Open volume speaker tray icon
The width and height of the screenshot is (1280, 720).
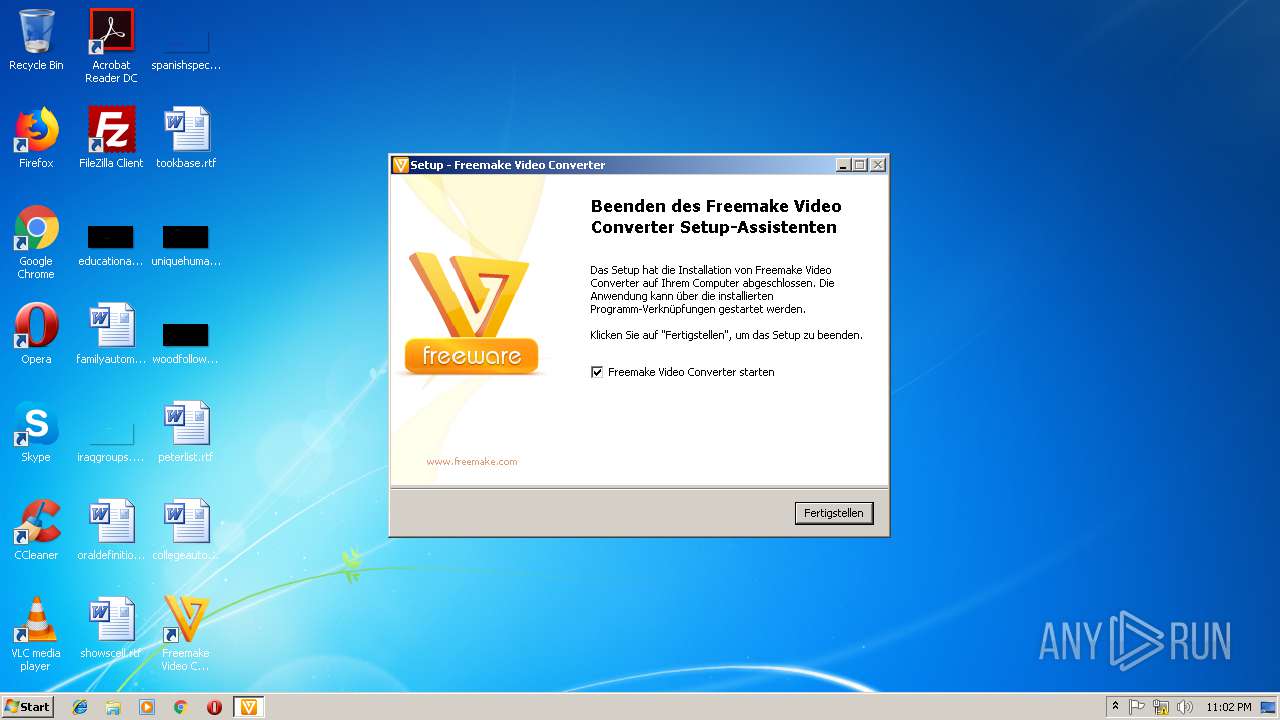coord(1185,707)
